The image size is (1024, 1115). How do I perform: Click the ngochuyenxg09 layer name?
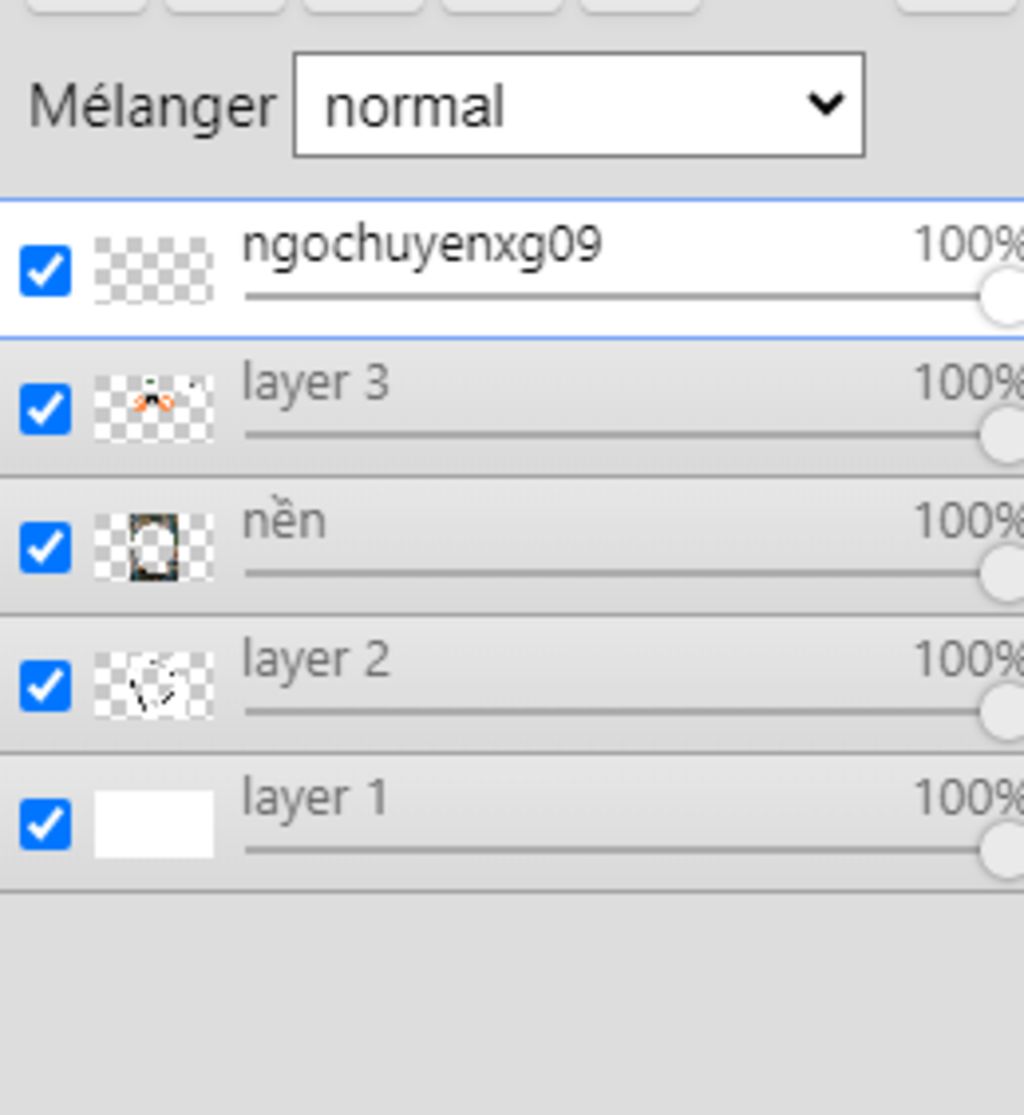(x=421, y=245)
